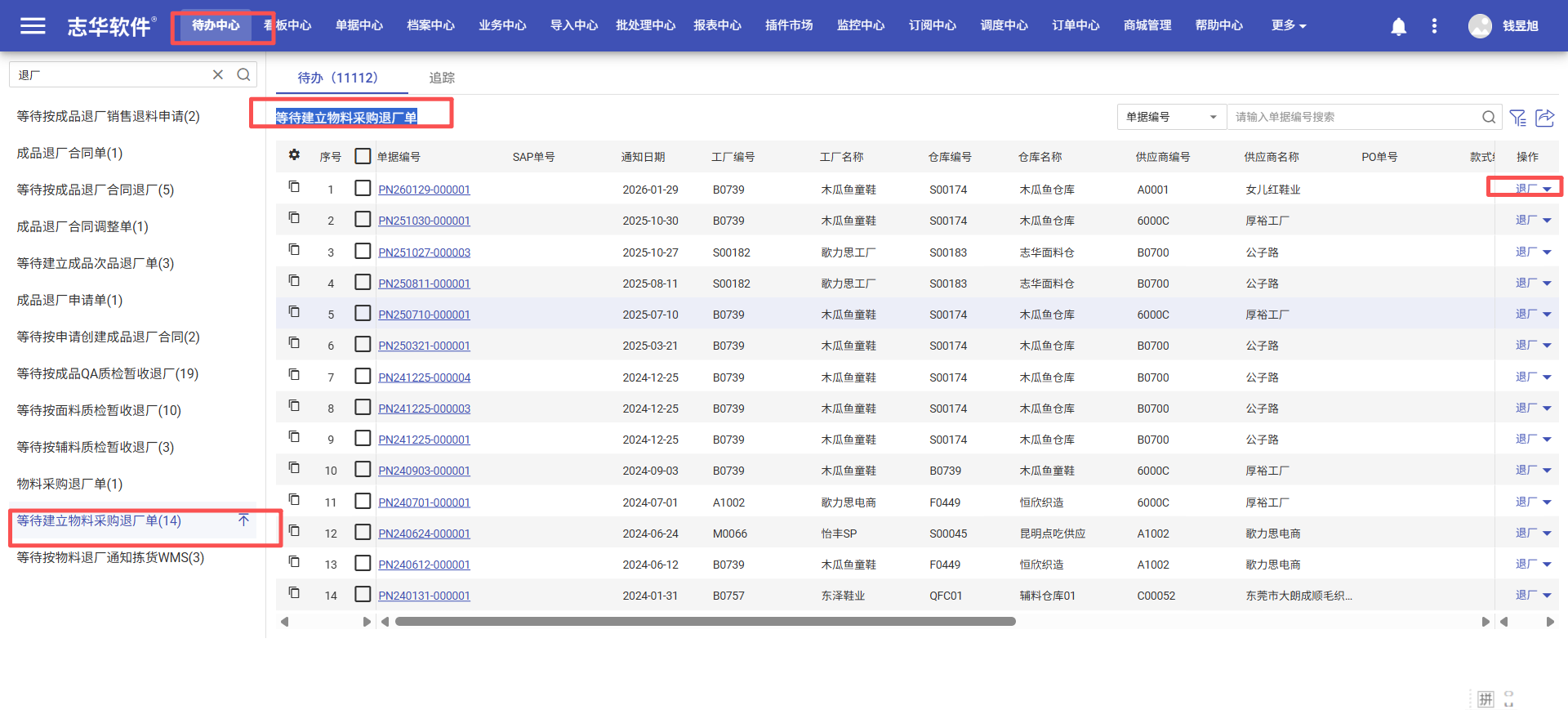Search by document number magnifier icon
Screen dimensions: 1568x710
click(1489, 117)
